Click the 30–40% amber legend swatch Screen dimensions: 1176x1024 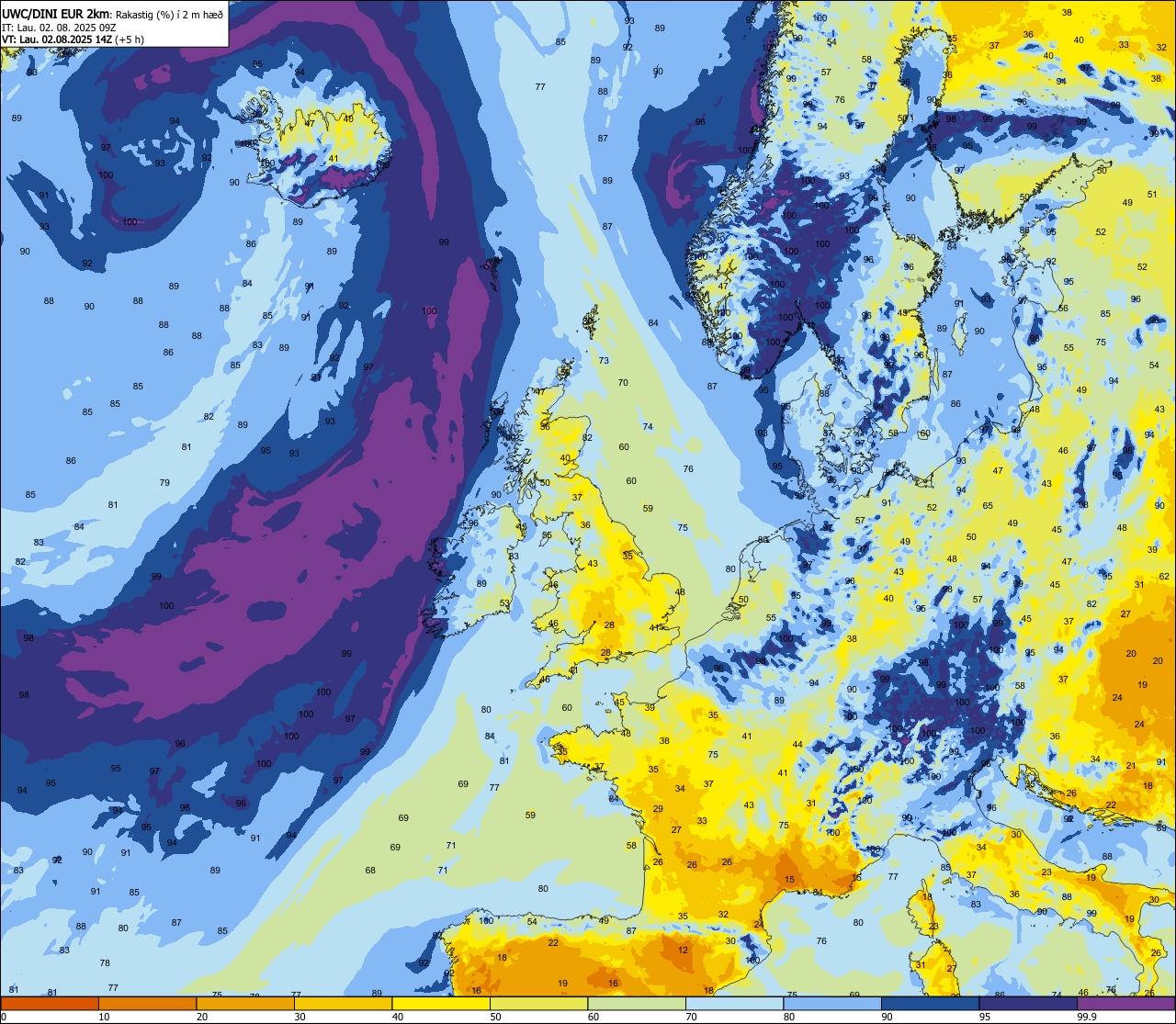coord(343,1003)
